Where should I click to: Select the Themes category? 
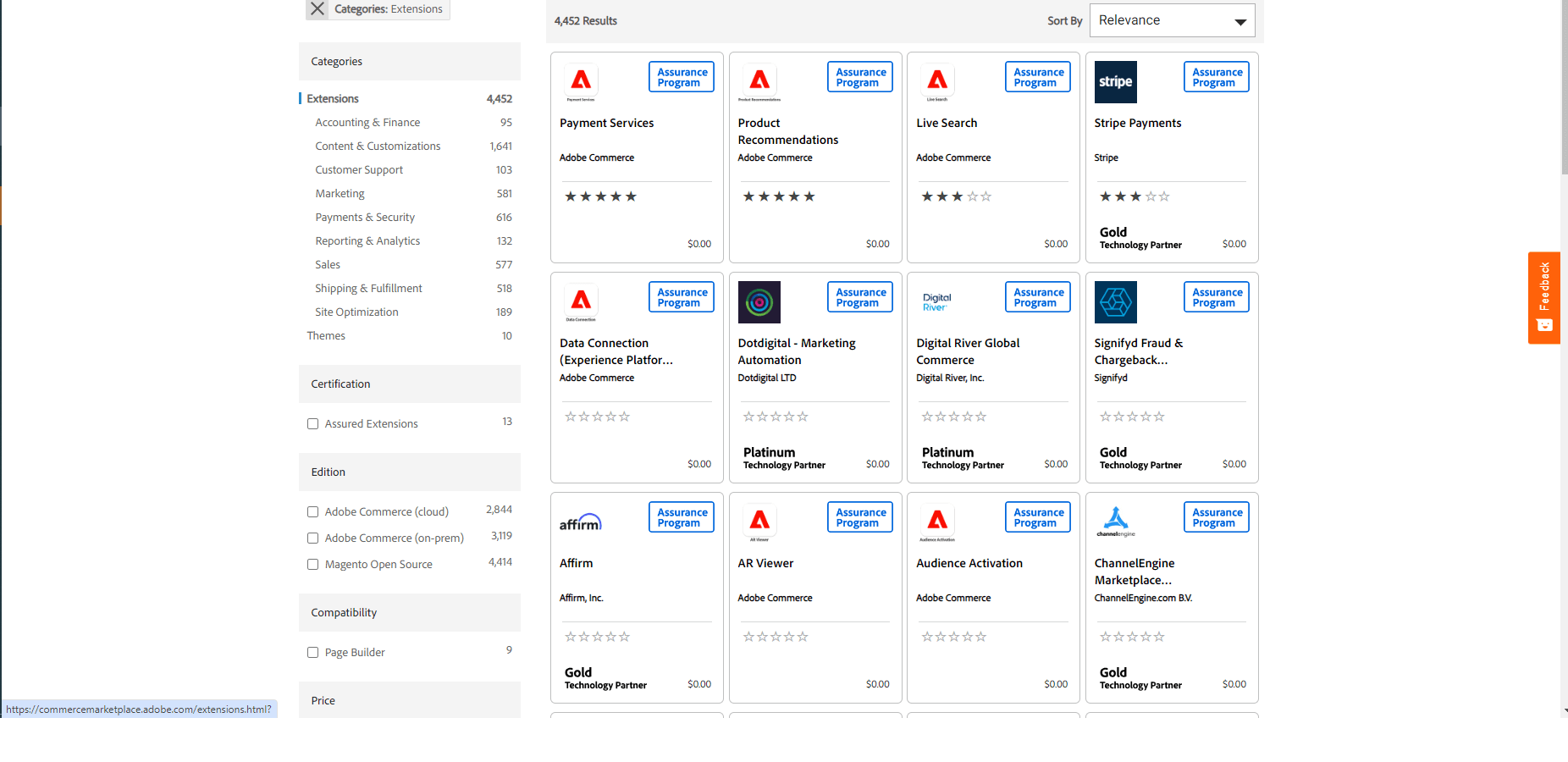pyautogui.click(x=326, y=336)
